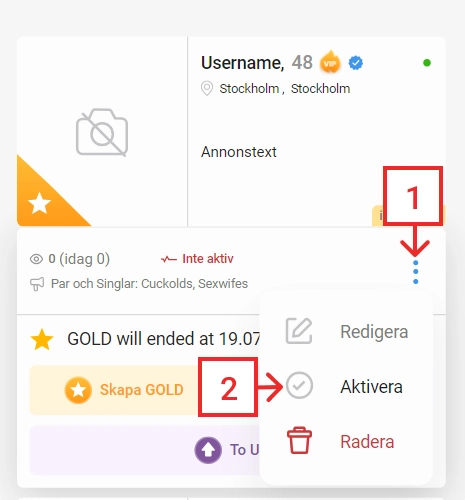Screen dimensions: 465x500
Task: Click the blue verified checkmark badge
Action: 356,63
